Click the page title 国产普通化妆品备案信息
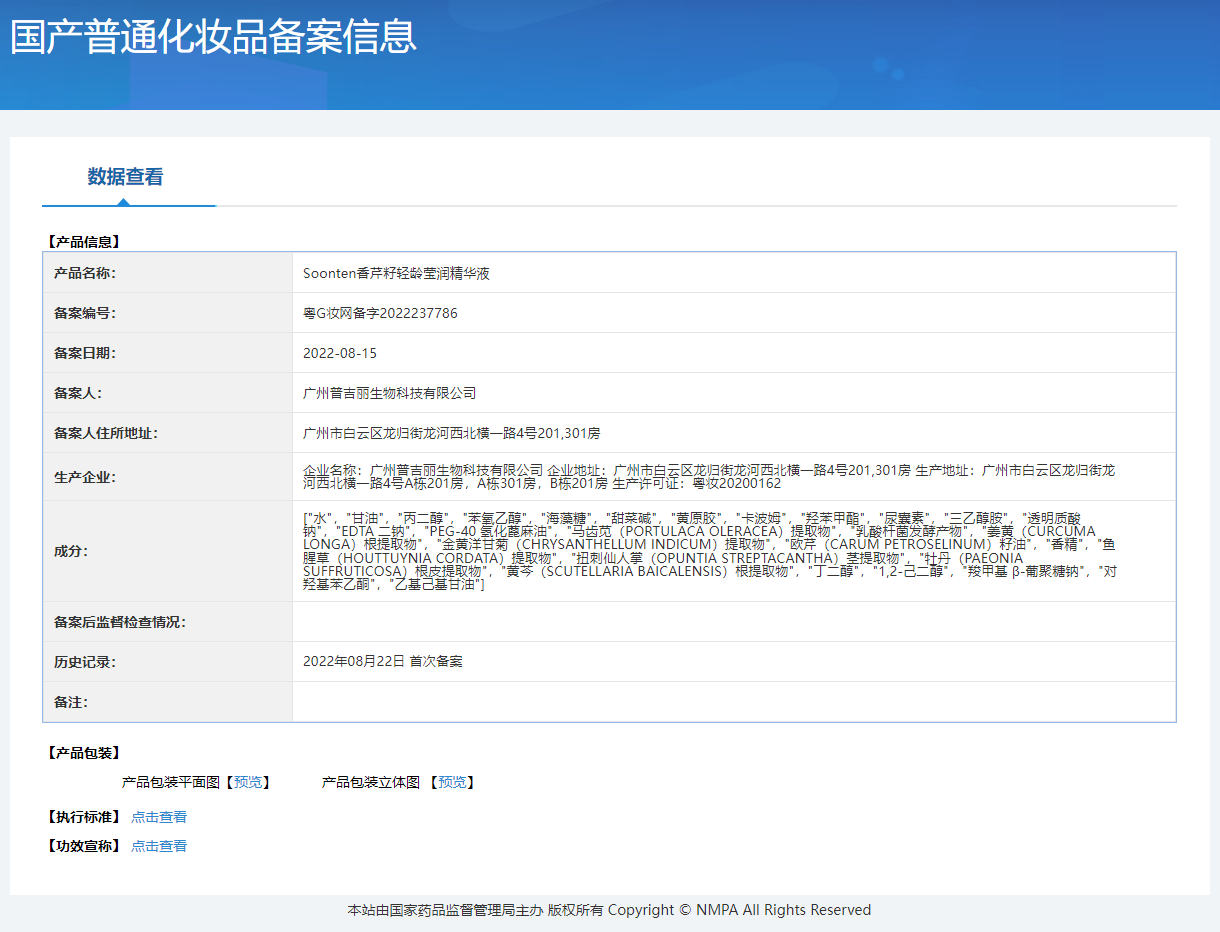The width and height of the screenshot is (1220, 932). (213, 37)
